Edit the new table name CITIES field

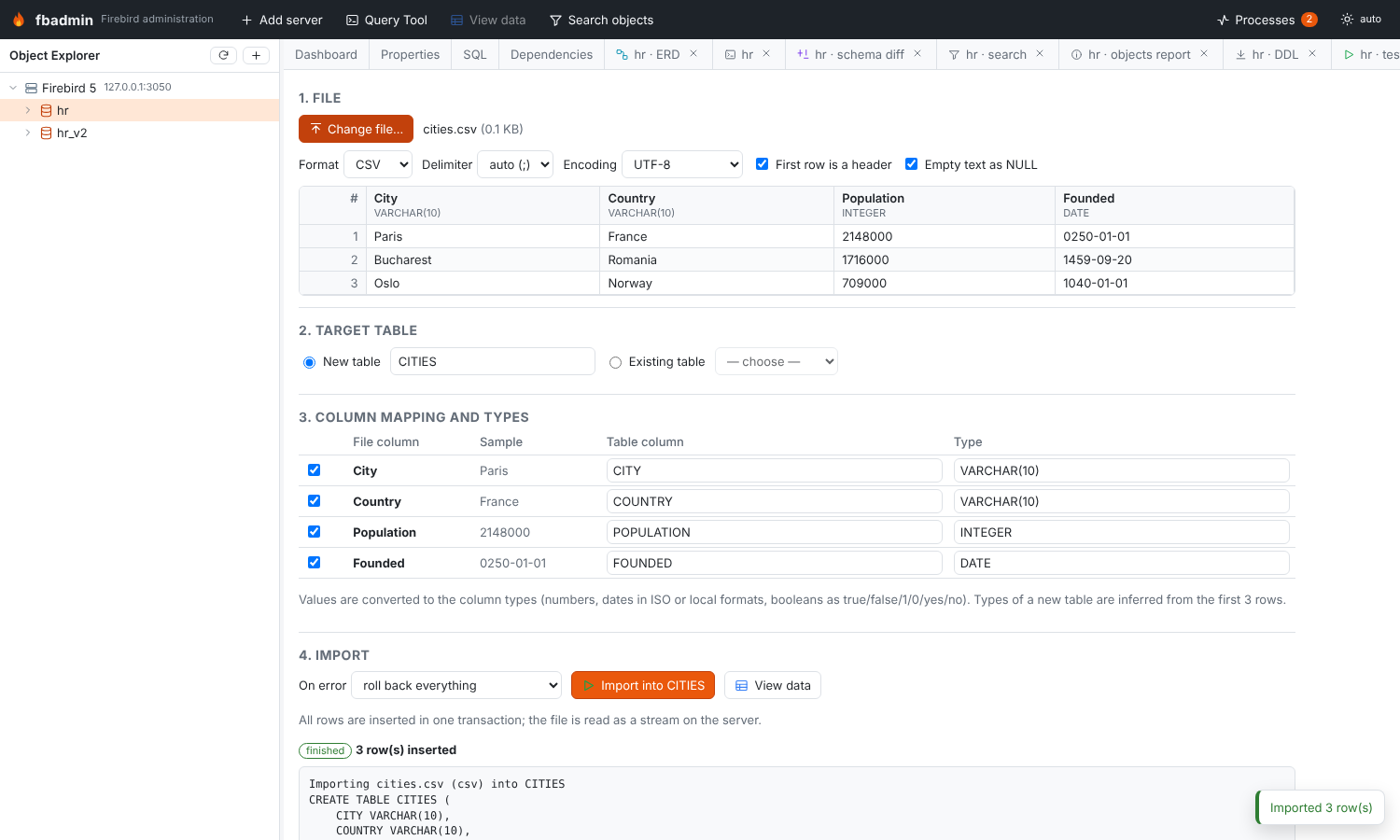pos(493,361)
